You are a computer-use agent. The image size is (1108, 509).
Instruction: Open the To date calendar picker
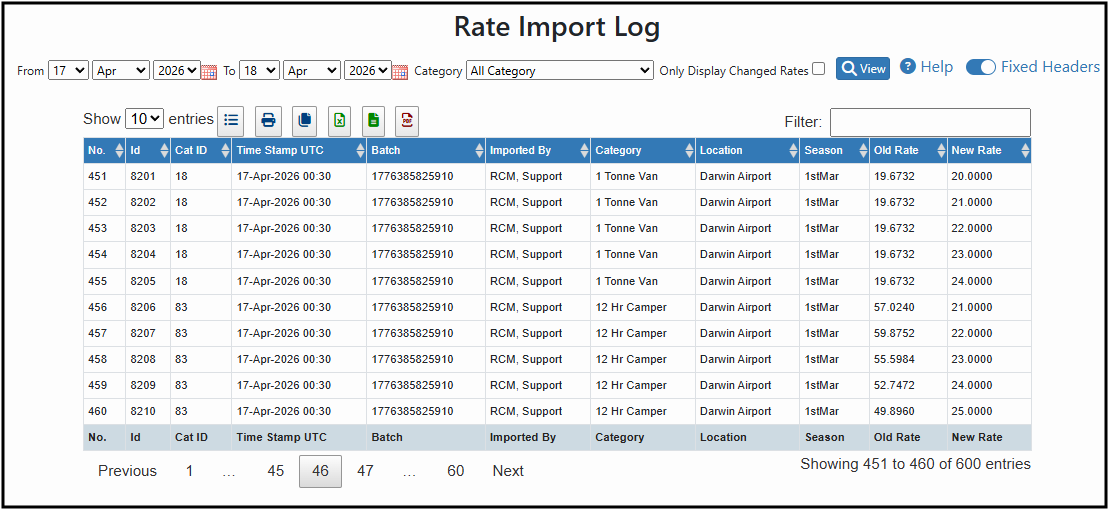coord(400,71)
